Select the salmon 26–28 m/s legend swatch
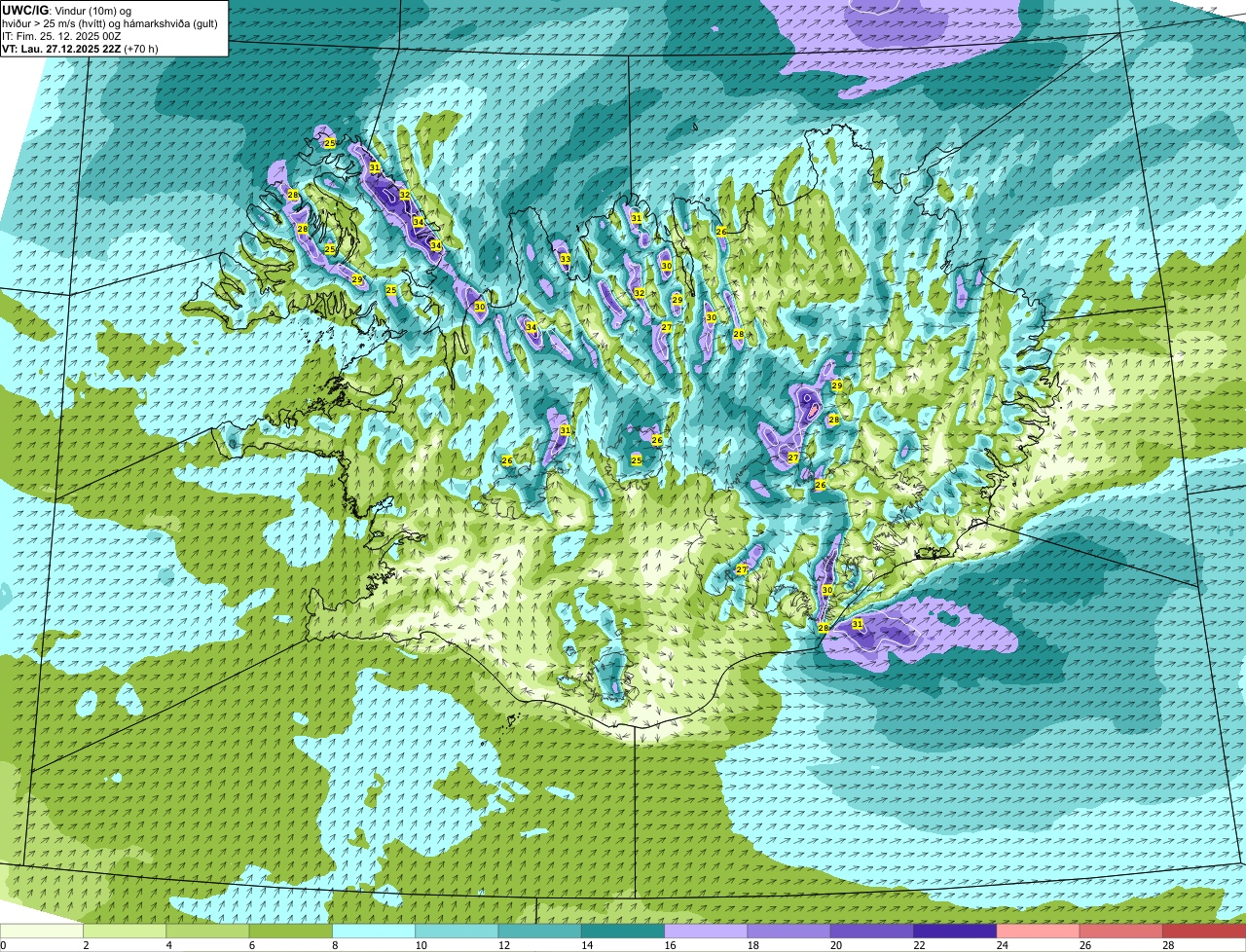This screenshot has width=1246, height=952. click(1121, 932)
